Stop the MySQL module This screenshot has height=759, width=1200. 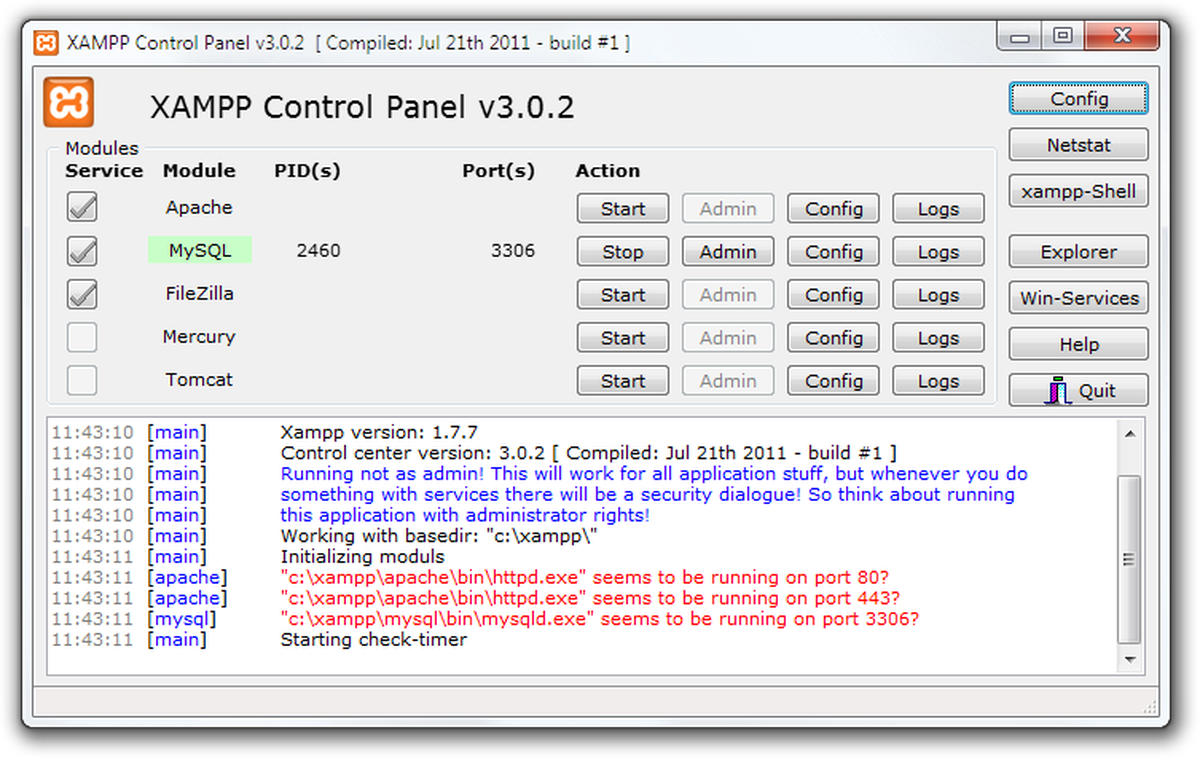click(622, 251)
